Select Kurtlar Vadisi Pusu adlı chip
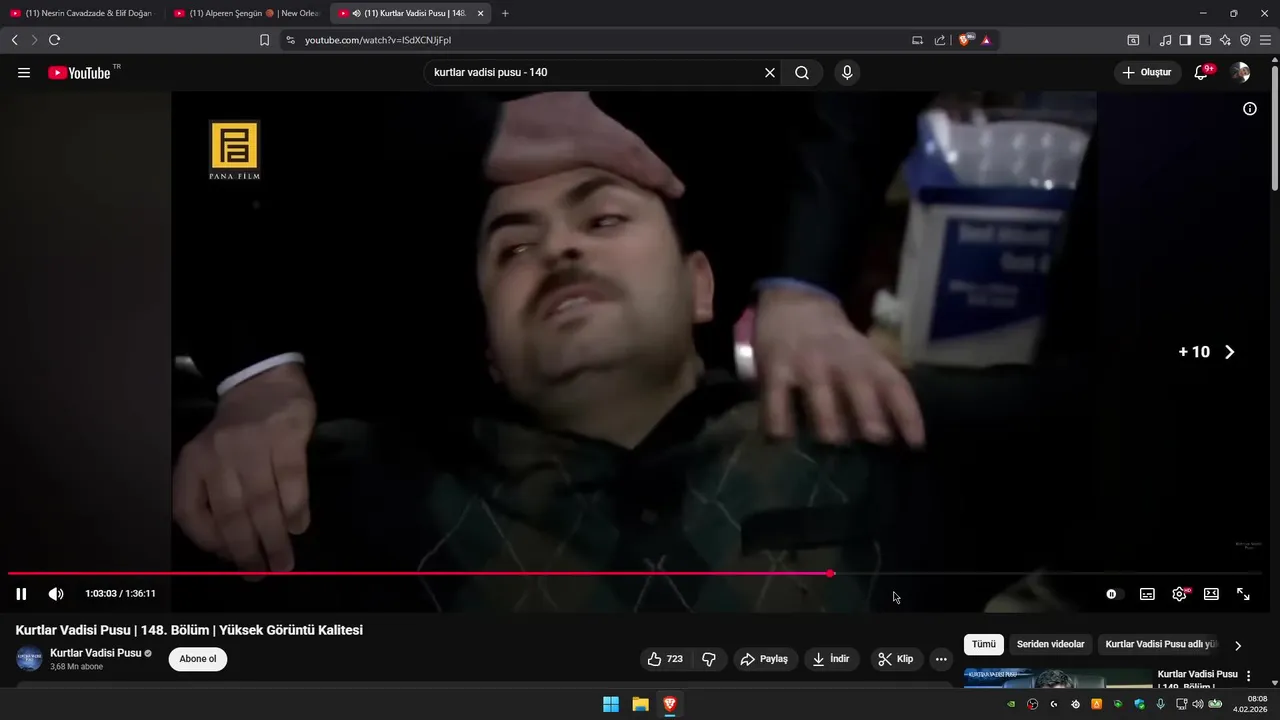 click(x=1160, y=645)
